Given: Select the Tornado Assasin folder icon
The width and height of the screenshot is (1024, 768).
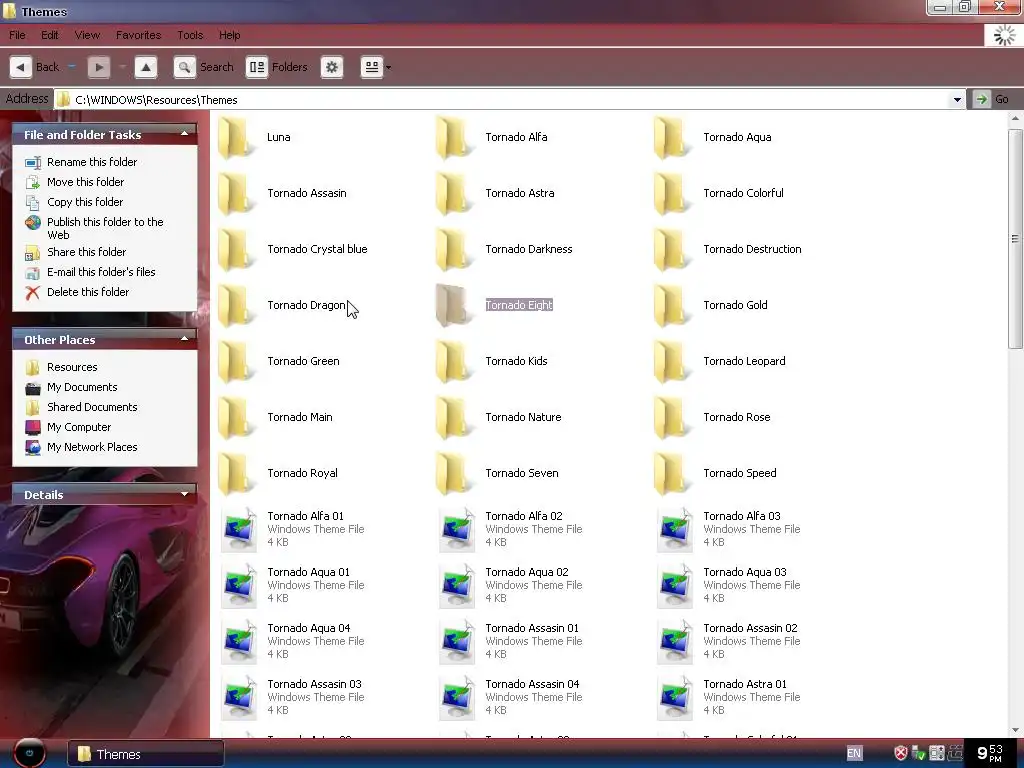Looking at the screenshot, I should pos(235,193).
